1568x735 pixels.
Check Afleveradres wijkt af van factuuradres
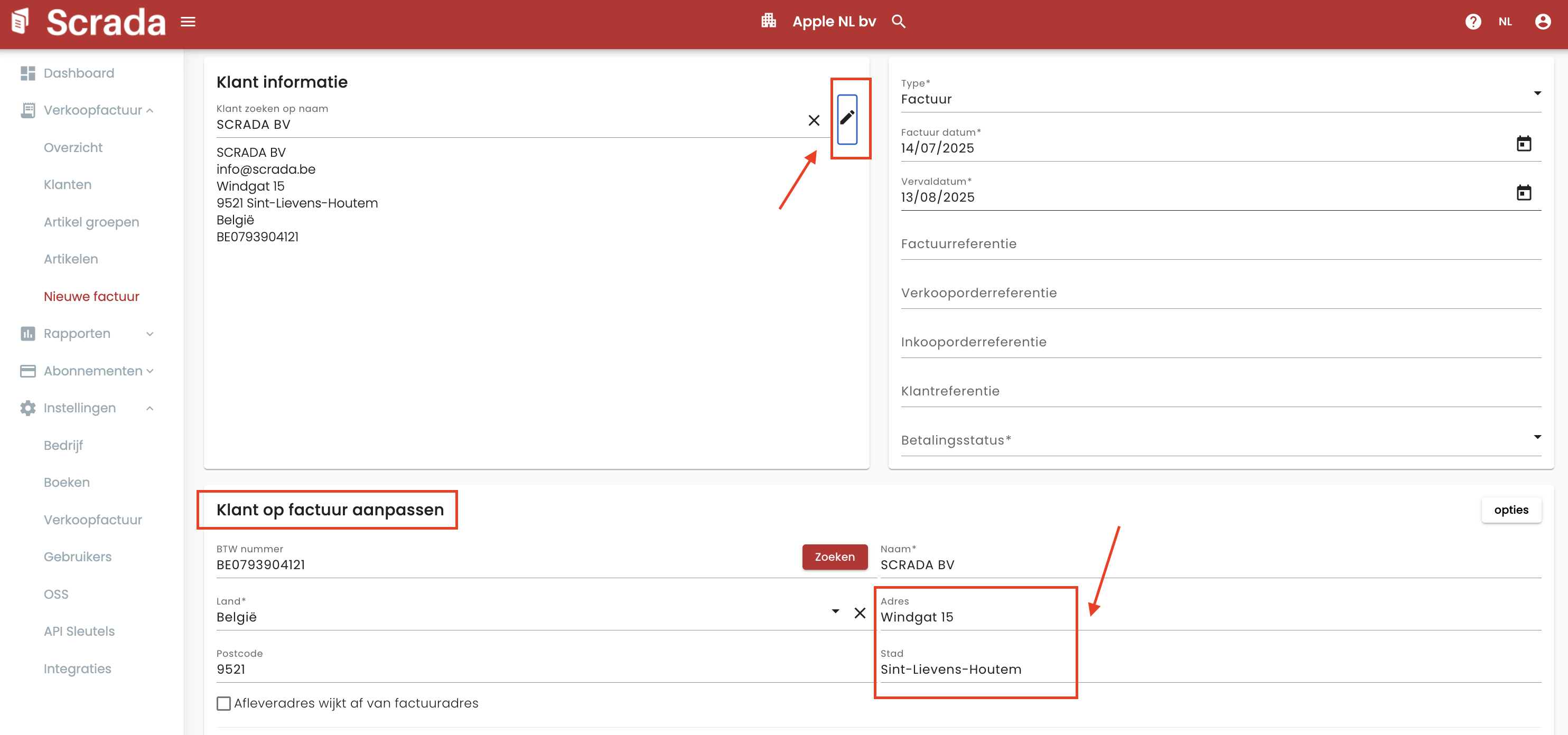click(x=224, y=703)
